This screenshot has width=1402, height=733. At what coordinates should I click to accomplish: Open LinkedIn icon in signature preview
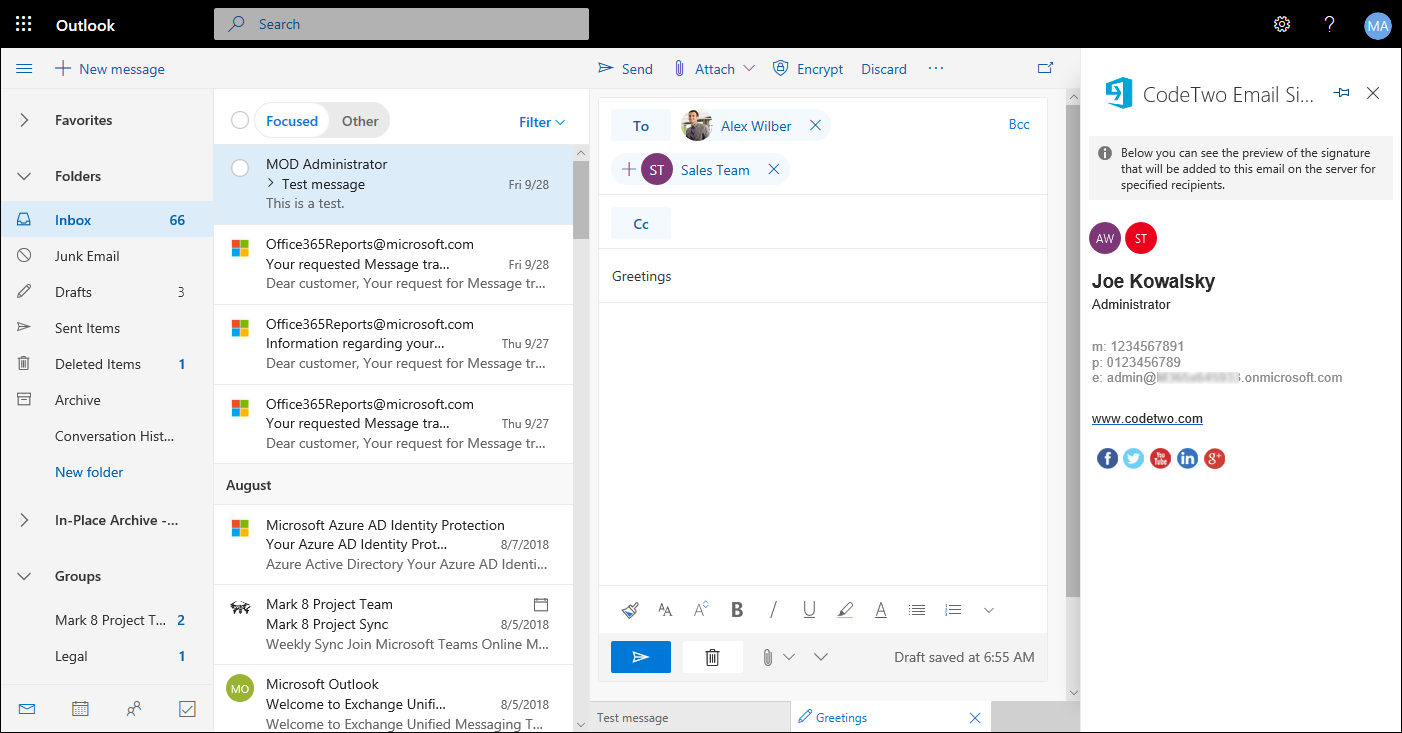(1187, 458)
